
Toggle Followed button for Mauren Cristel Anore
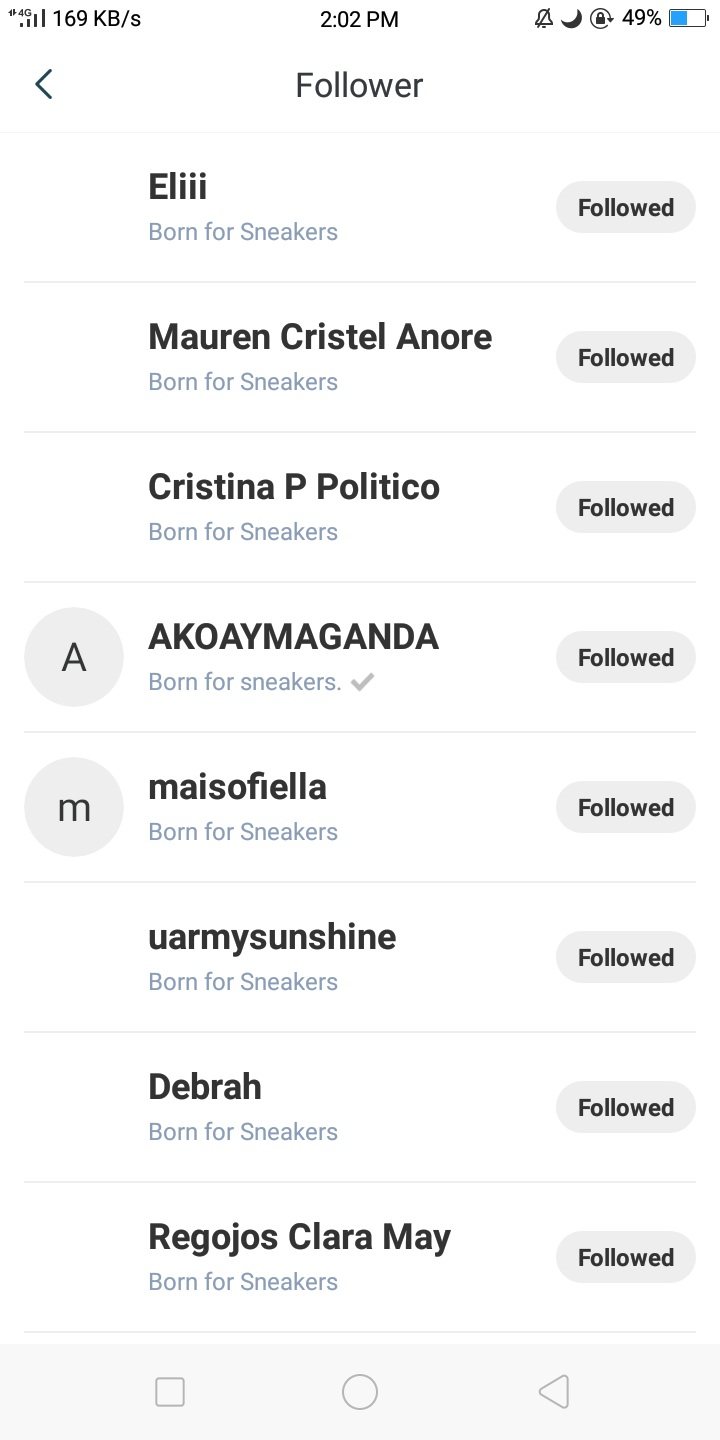click(x=625, y=357)
